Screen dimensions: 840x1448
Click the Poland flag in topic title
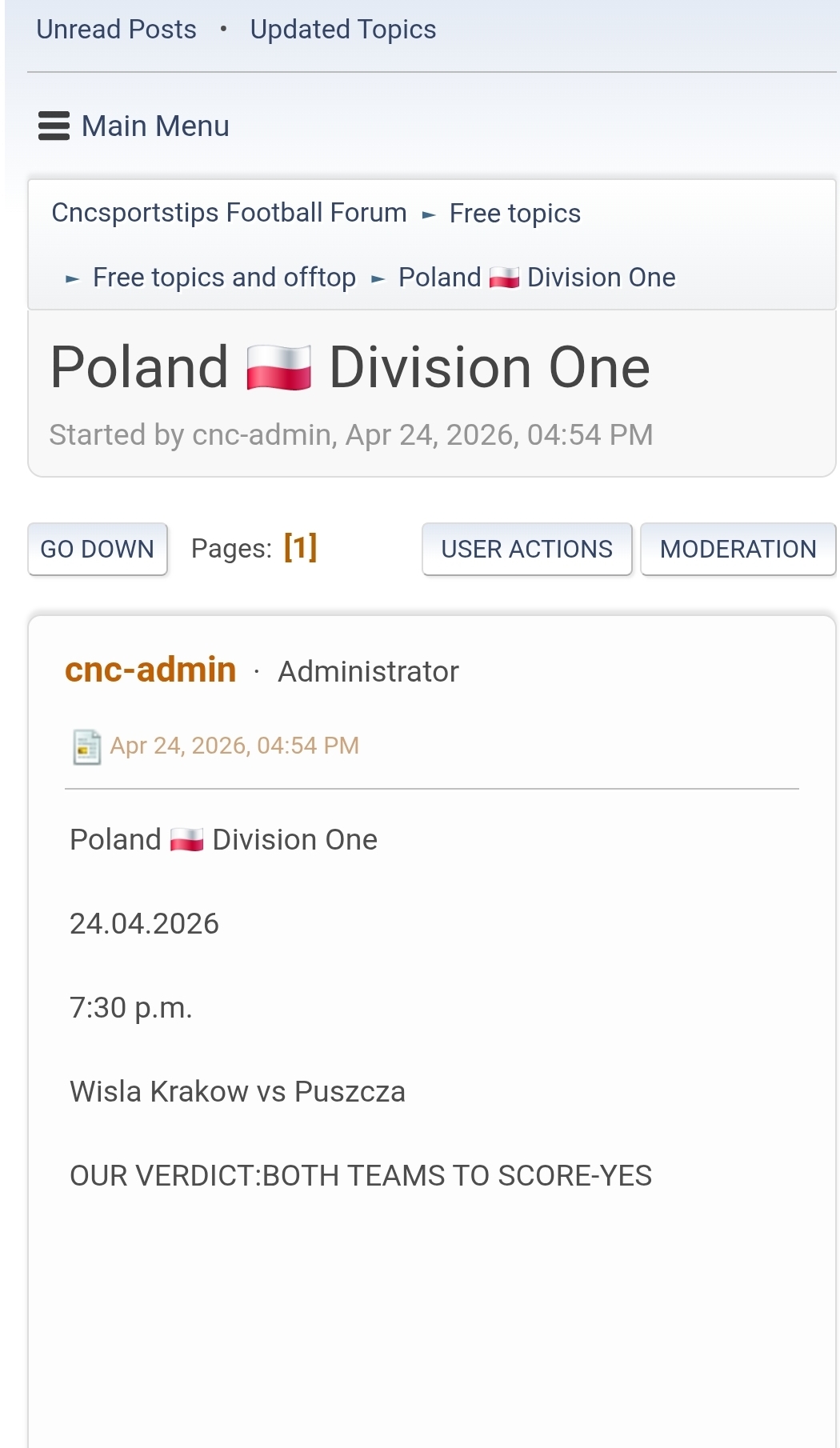pos(278,368)
